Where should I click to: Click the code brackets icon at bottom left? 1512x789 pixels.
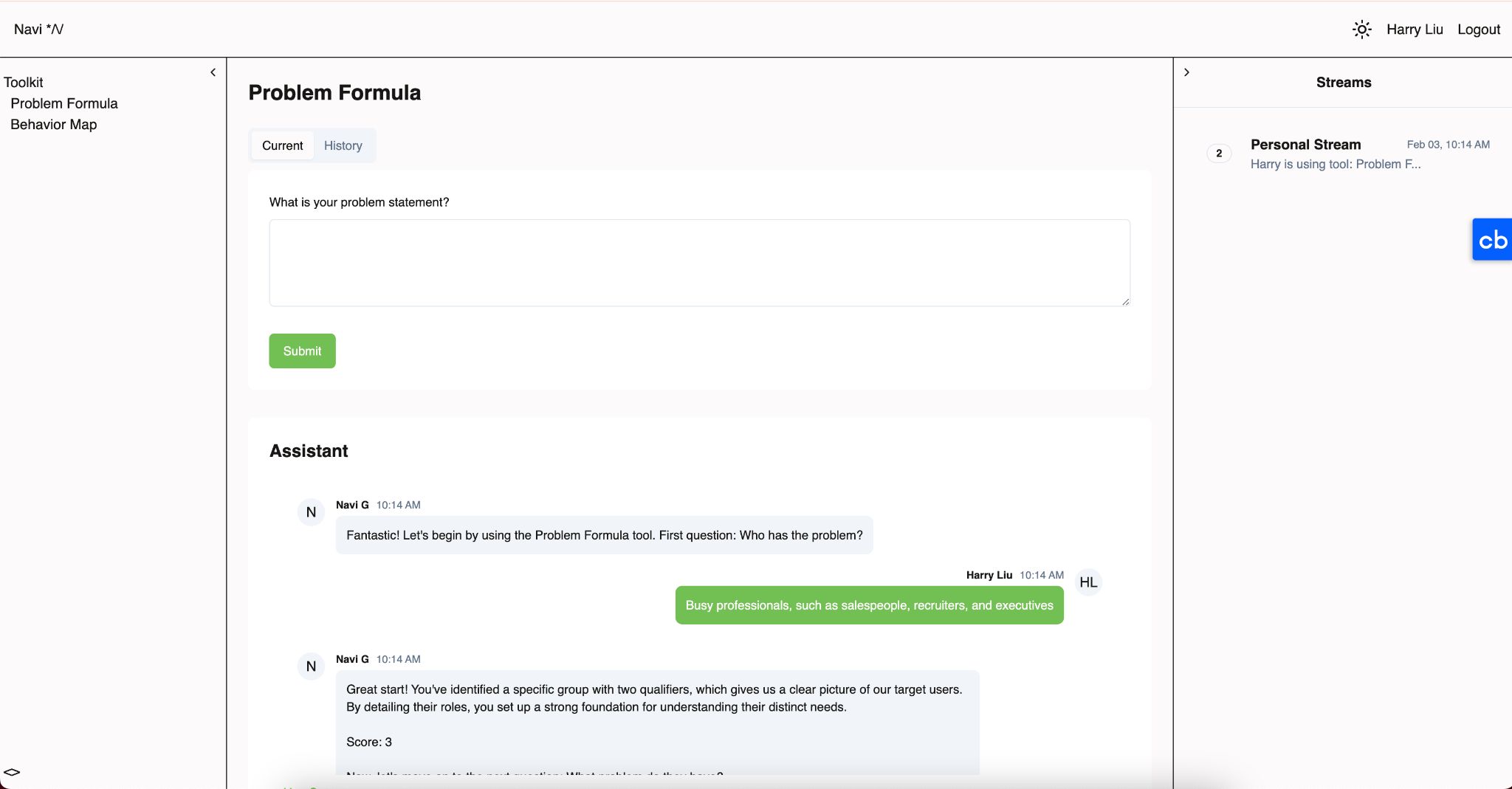tap(12, 772)
